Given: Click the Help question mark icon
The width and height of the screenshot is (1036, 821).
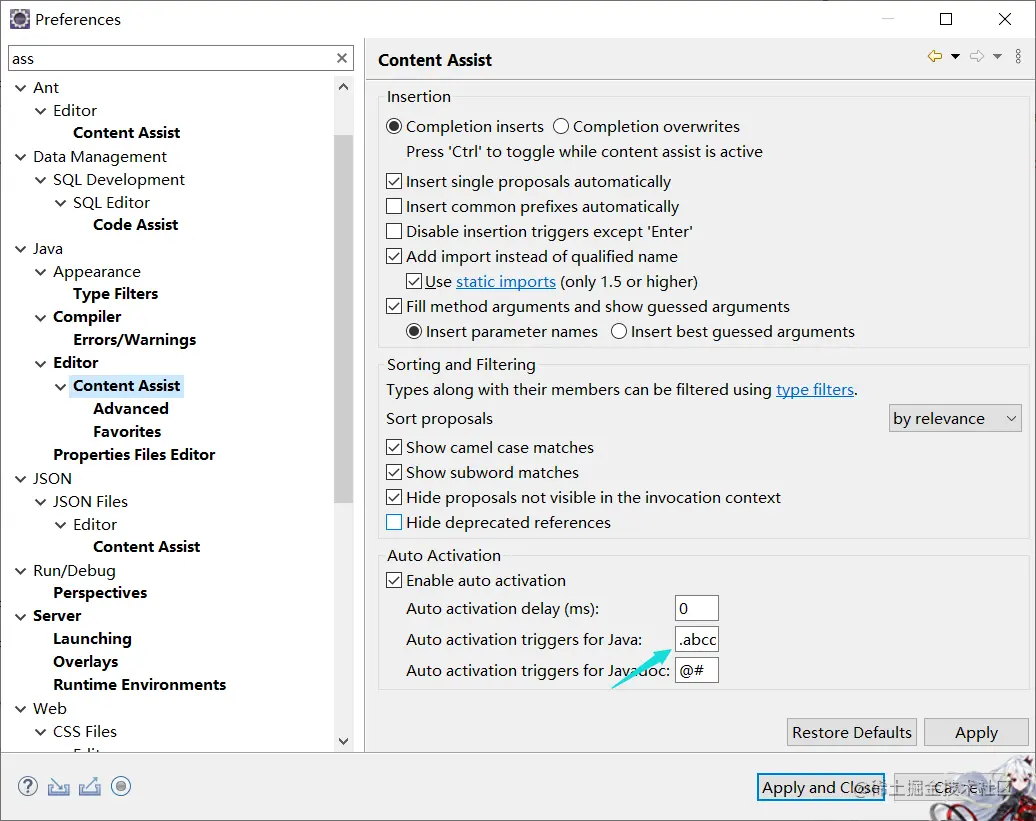Looking at the screenshot, I should click(28, 786).
